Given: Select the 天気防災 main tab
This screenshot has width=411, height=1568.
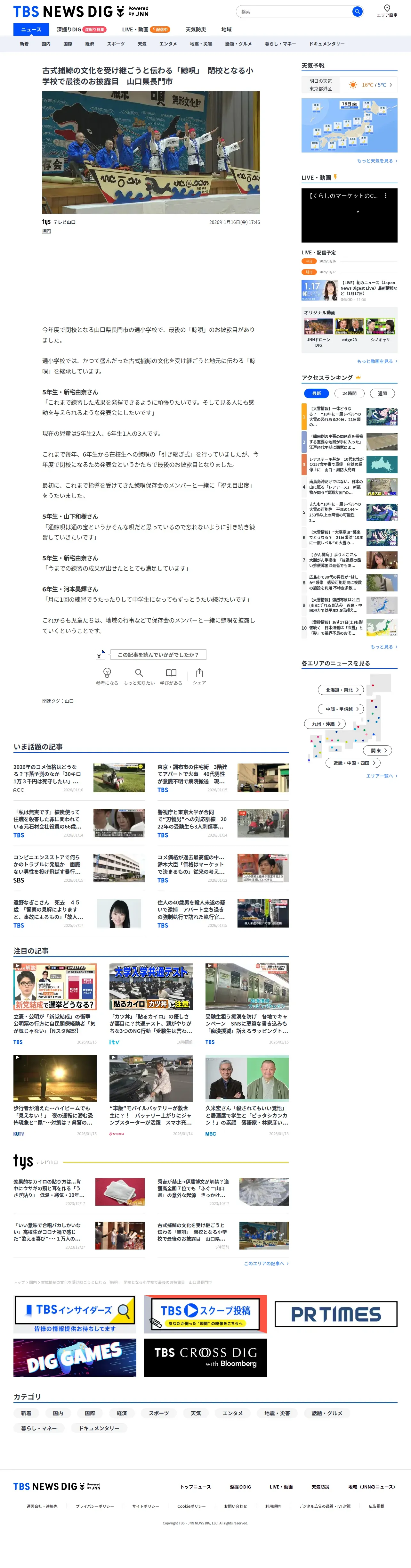Looking at the screenshot, I should (196, 29).
